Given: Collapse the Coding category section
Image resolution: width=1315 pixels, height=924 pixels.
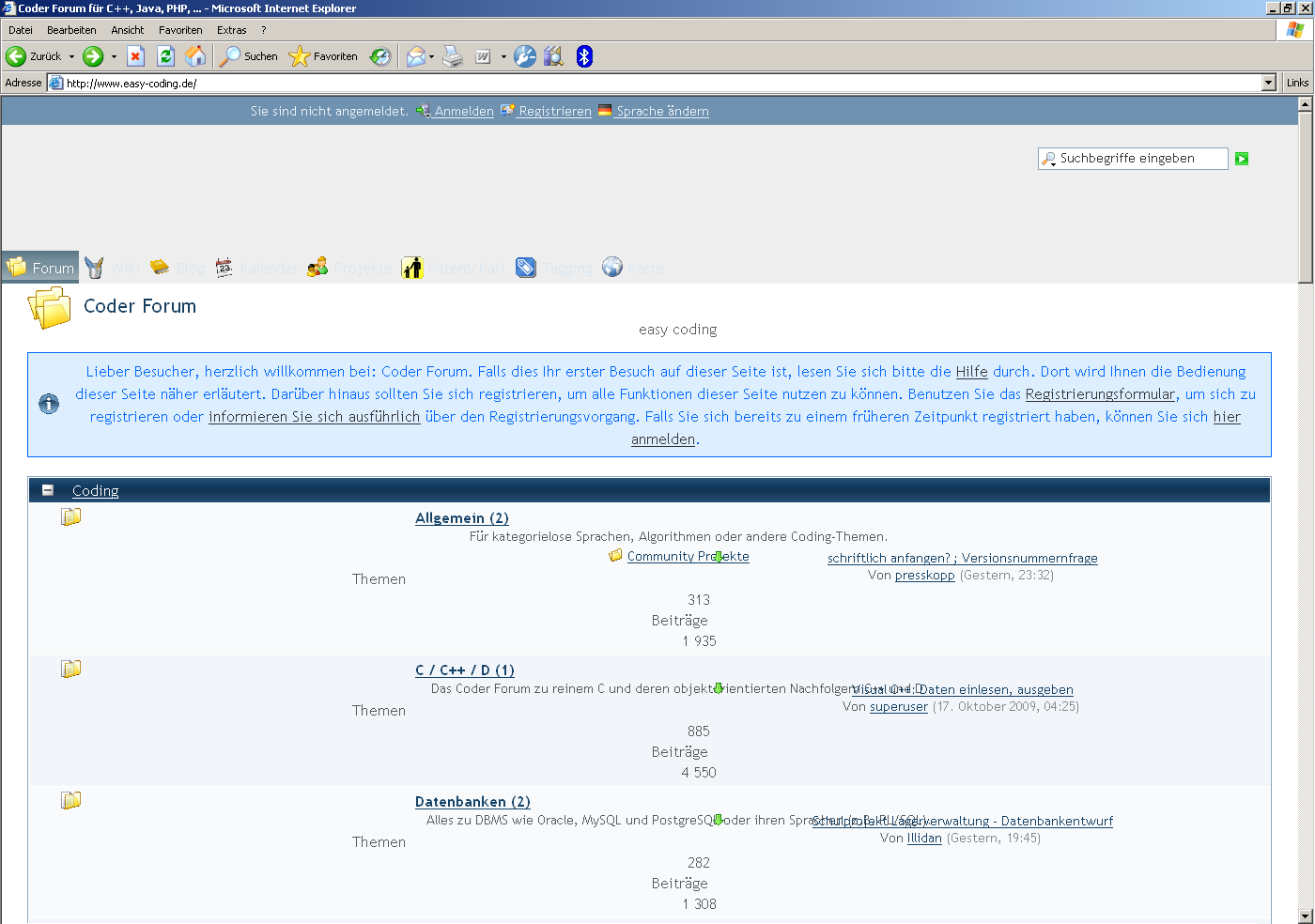Looking at the screenshot, I should (x=48, y=490).
